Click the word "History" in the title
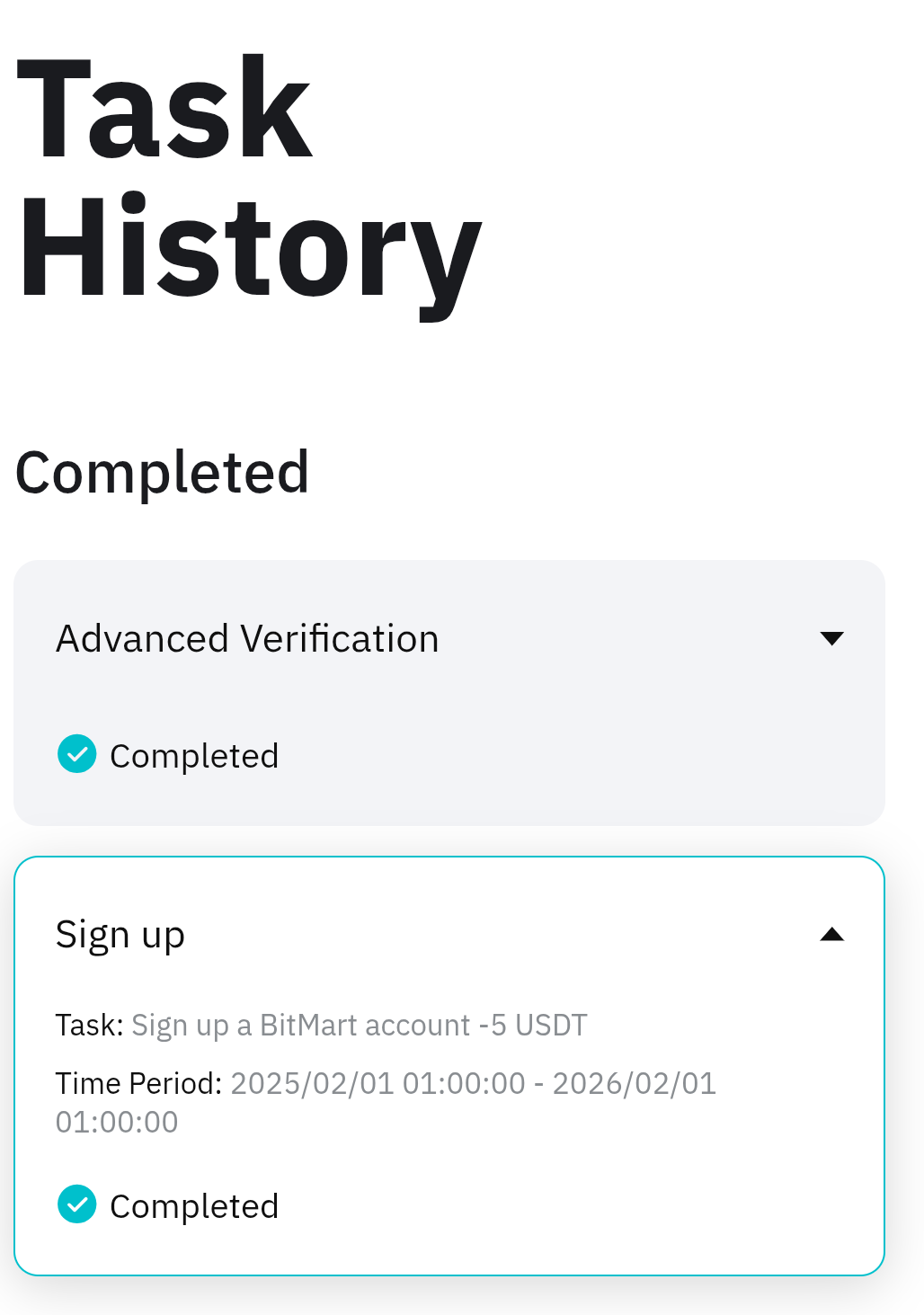Viewport: 924px width, 1315px height. coord(250,249)
